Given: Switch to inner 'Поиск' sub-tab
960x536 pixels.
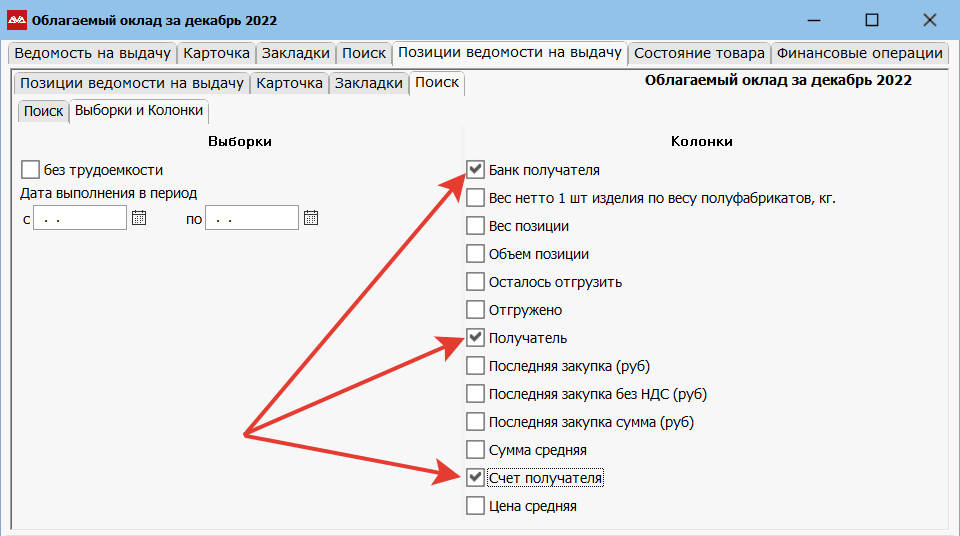Looking at the screenshot, I should [43, 111].
